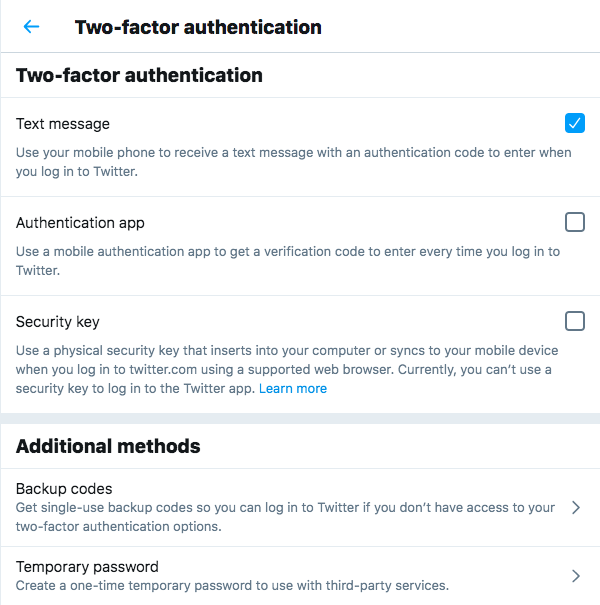Select the Backup codes row title
Viewport: 600px width, 605px height.
pyautogui.click(x=64, y=489)
